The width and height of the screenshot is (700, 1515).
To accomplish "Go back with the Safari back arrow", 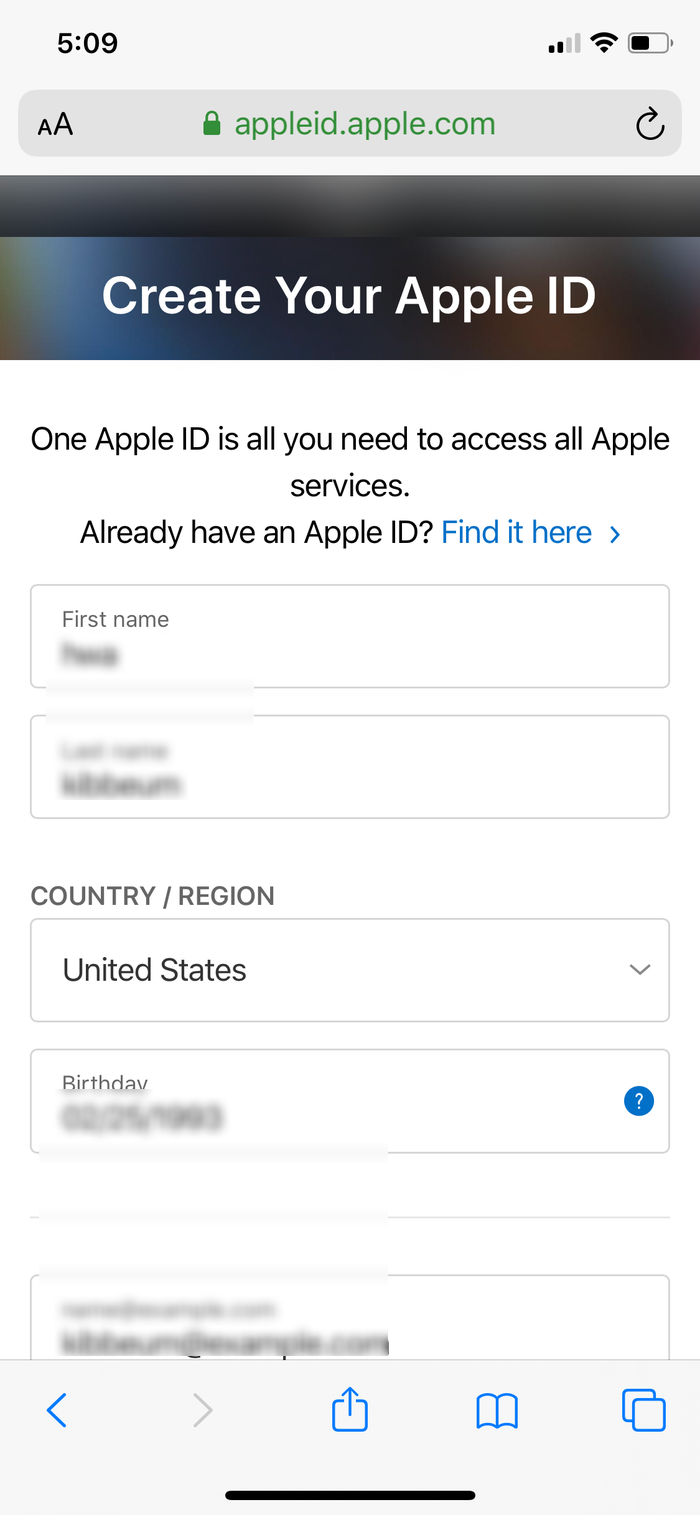I will 57,1410.
